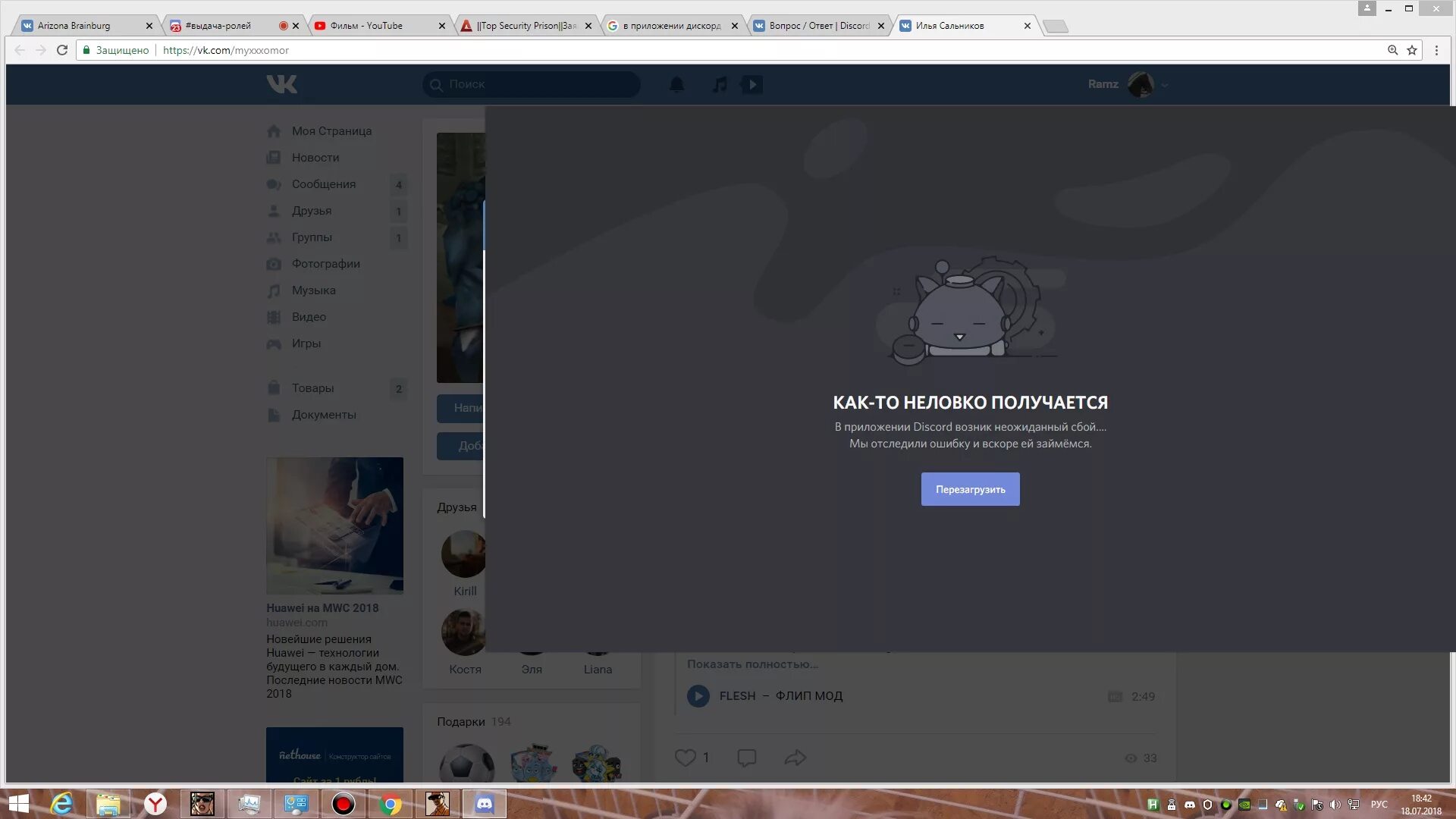Click the address bar URL

point(226,50)
